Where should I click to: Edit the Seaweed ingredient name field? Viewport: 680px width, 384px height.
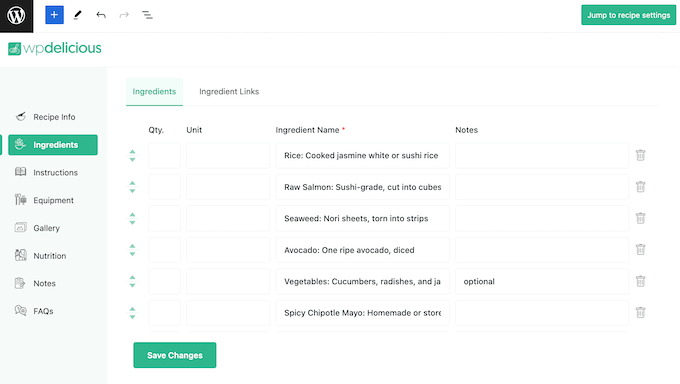[363, 218]
